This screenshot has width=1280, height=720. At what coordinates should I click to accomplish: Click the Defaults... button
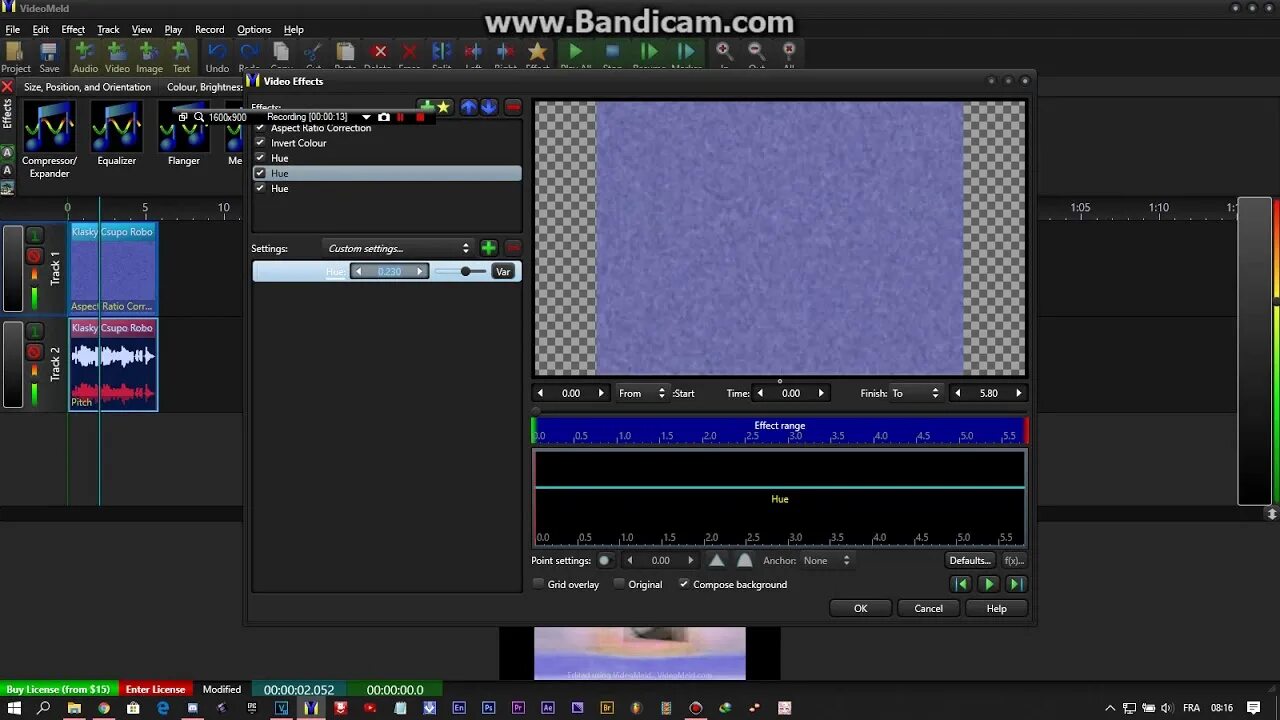[970, 560]
